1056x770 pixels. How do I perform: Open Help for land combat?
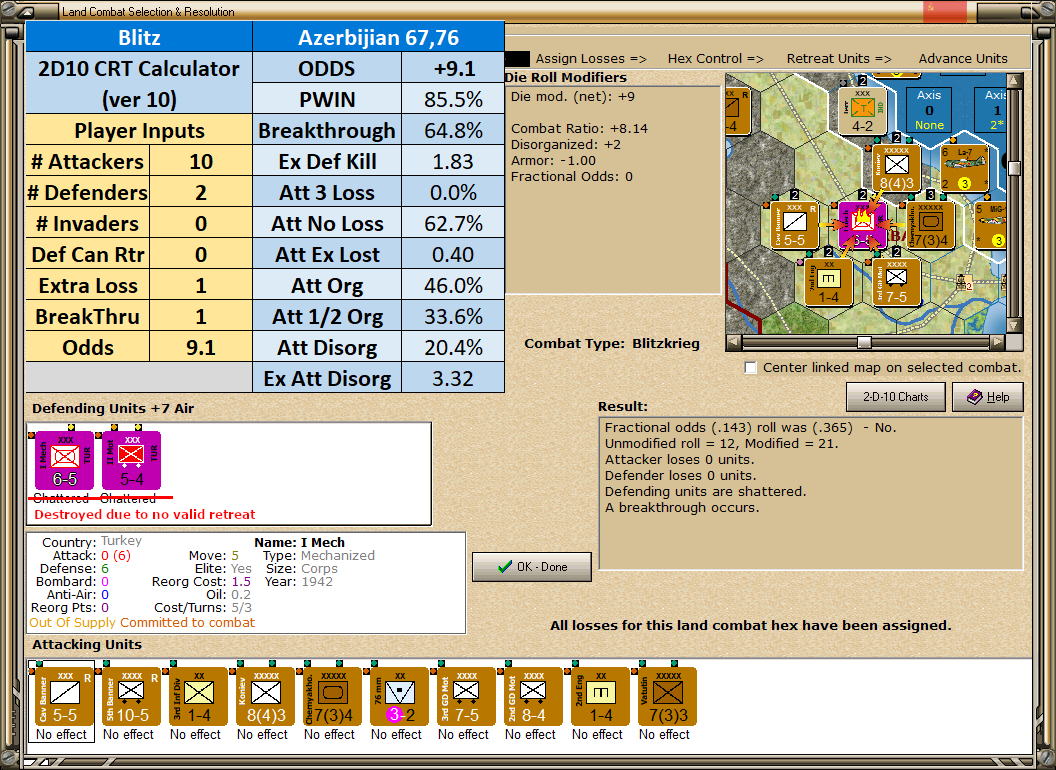(988, 397)
